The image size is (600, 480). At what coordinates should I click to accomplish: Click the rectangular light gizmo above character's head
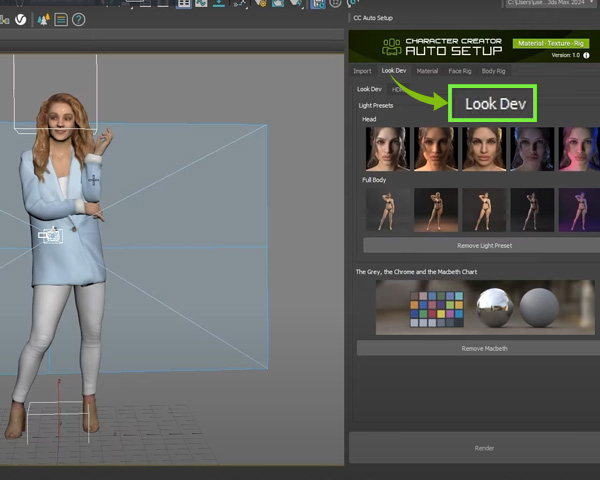[55, 94]
